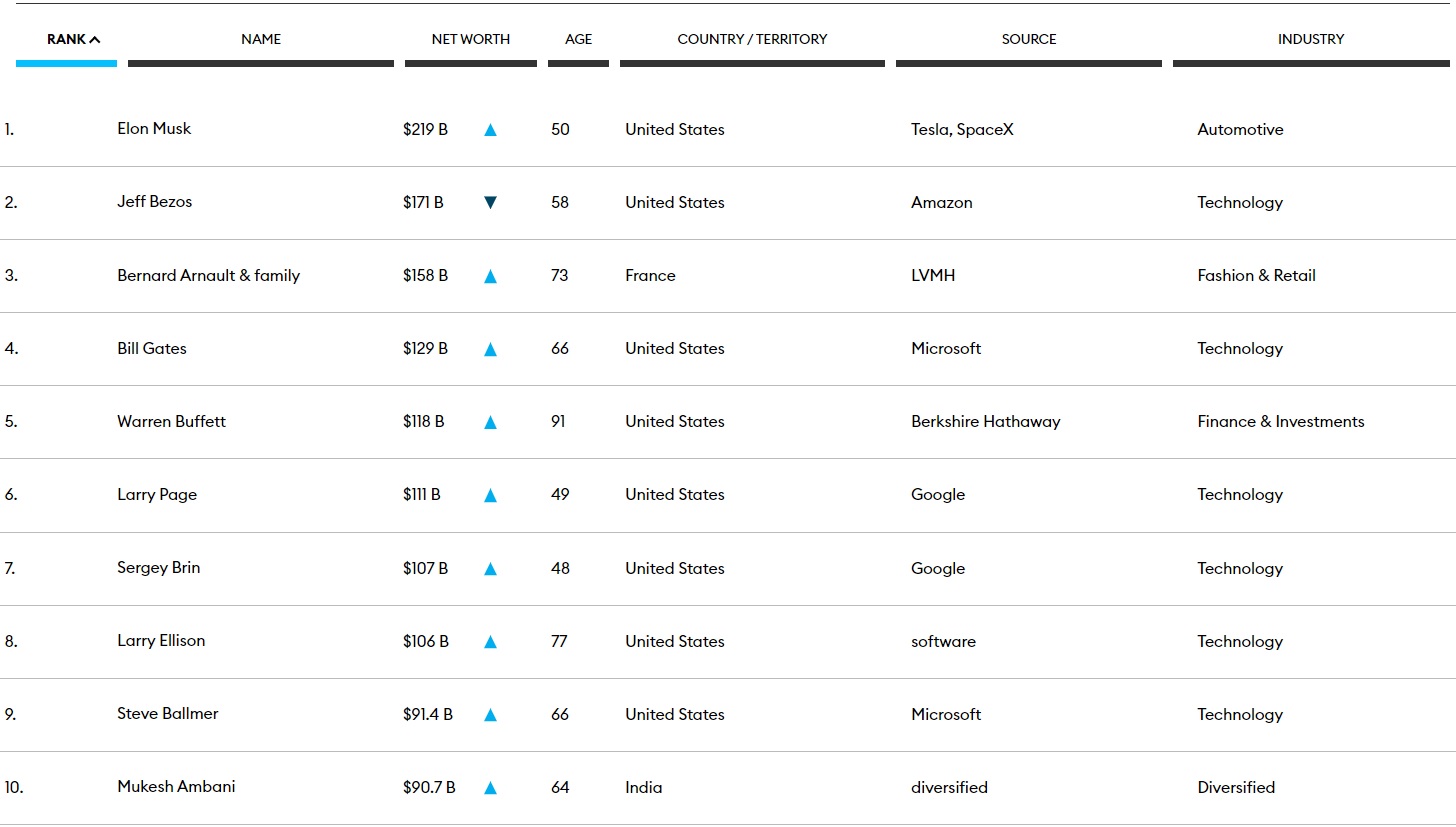
Task: Sort by the Industry column header
Action: tap(1310, 40)
